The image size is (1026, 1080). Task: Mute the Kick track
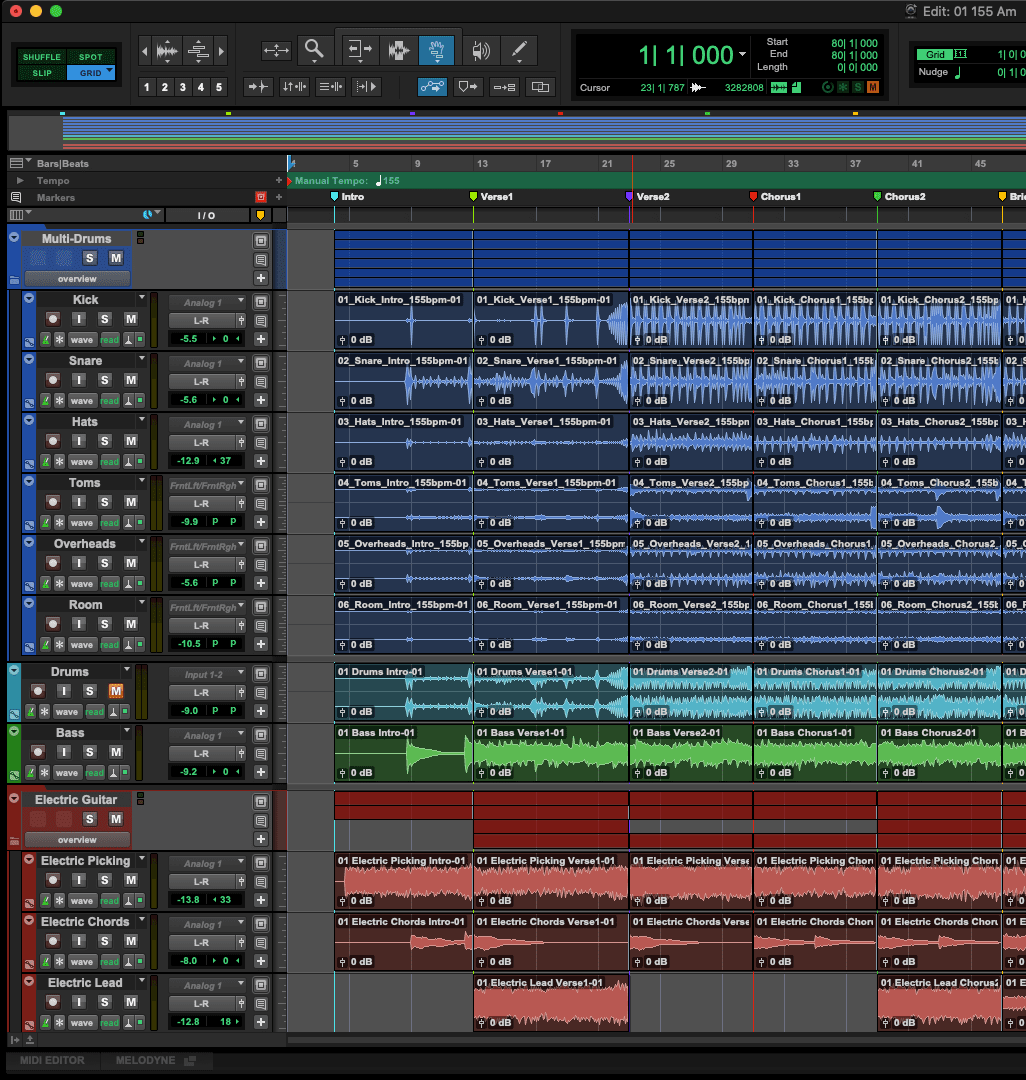click(x=130, y=319)
